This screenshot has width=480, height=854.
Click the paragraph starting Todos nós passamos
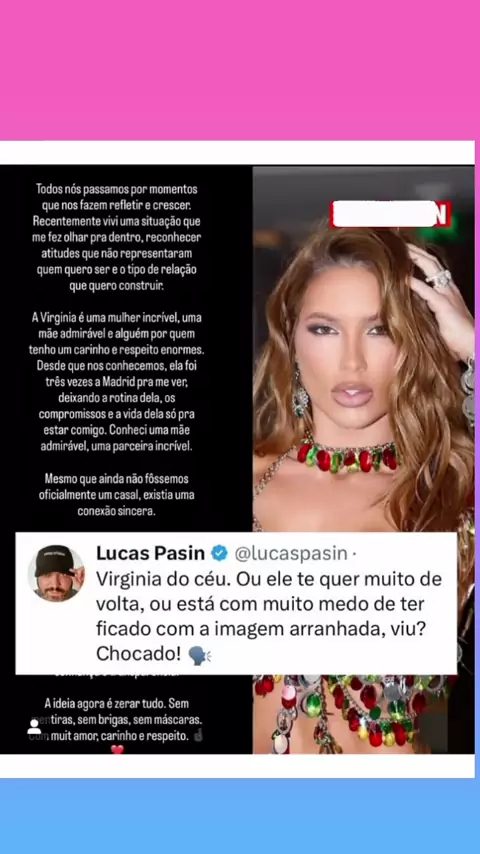pyautogui.click(x=117, y=237)
